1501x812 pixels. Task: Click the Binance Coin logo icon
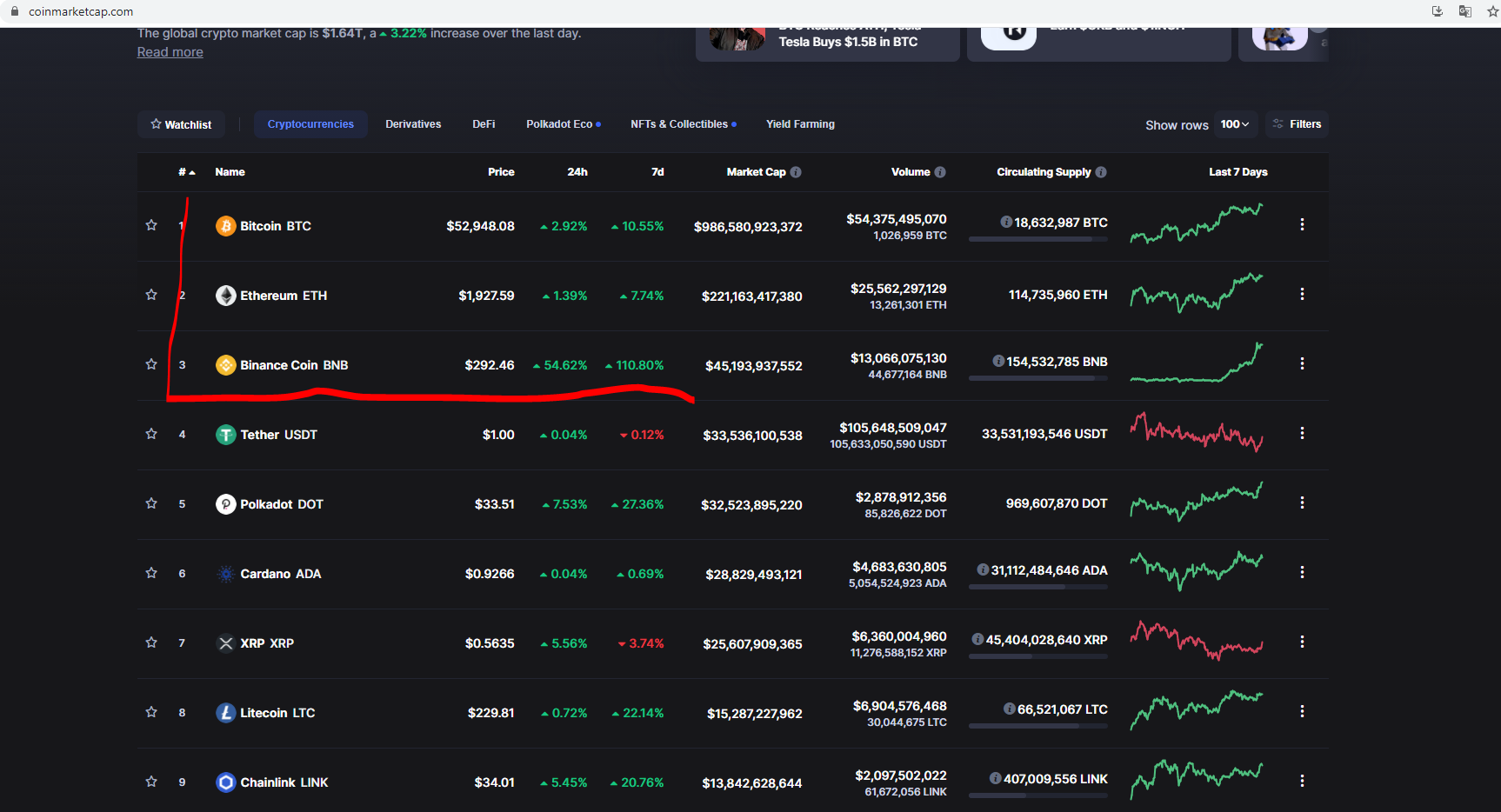(226, 365)
